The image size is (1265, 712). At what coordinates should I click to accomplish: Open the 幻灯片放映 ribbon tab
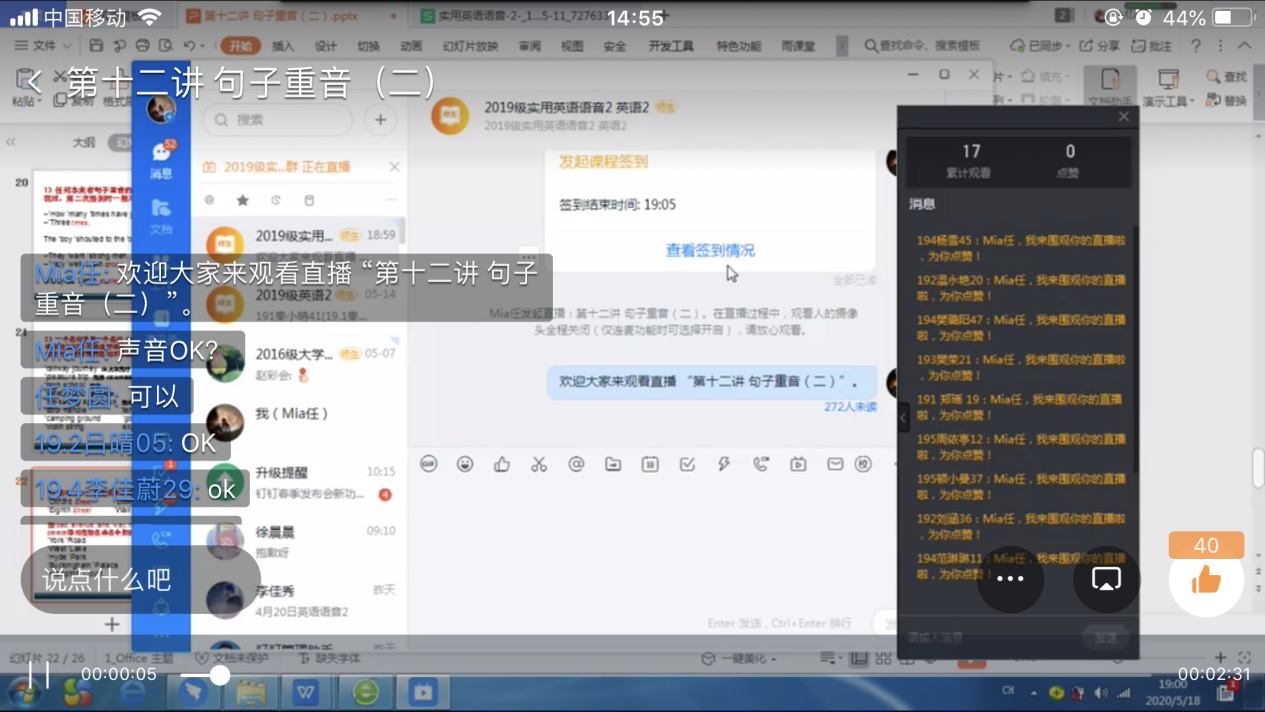pyautogui.click(x=470, y=46)
